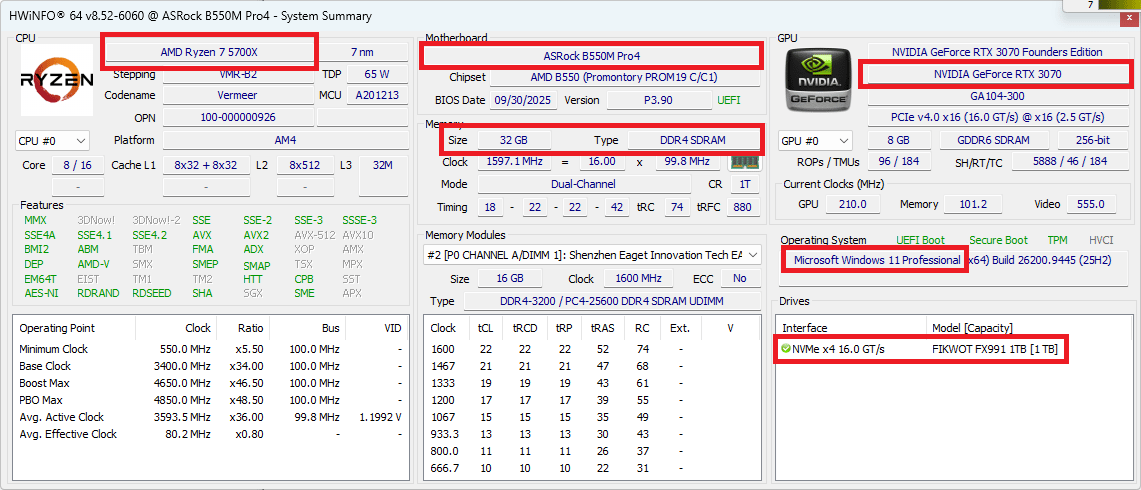This screenshot has height=490, width=1141.
Task: Click the tCL column header
Action: [485, 328]
